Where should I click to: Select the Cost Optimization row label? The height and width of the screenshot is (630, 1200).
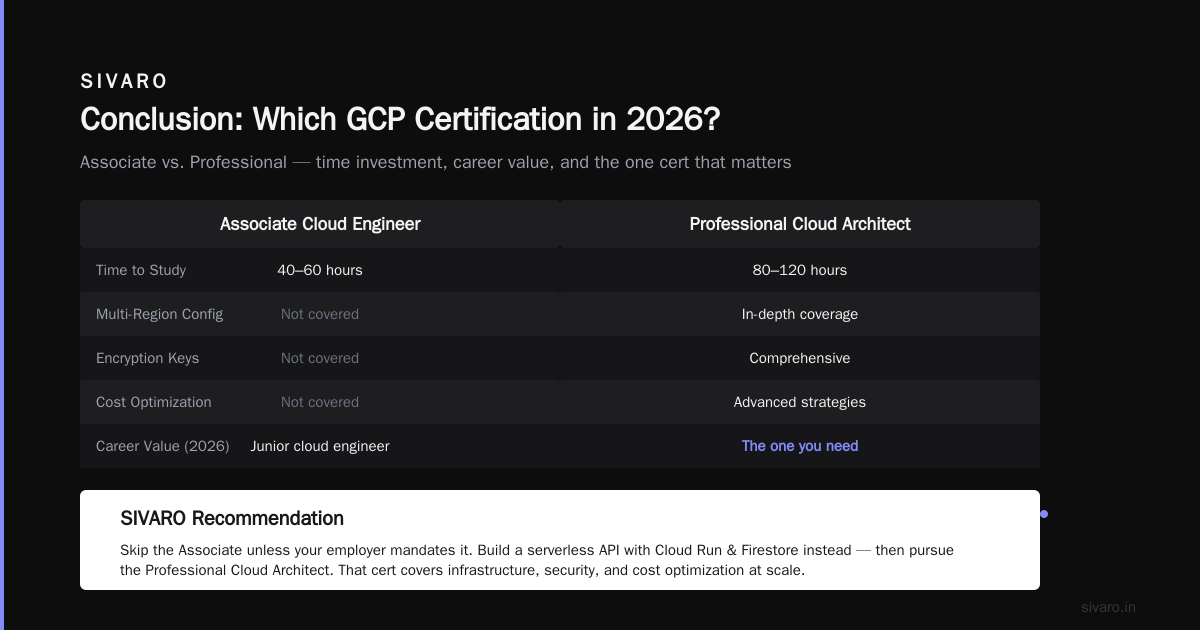pyautogui.click(x=154, y=402)
